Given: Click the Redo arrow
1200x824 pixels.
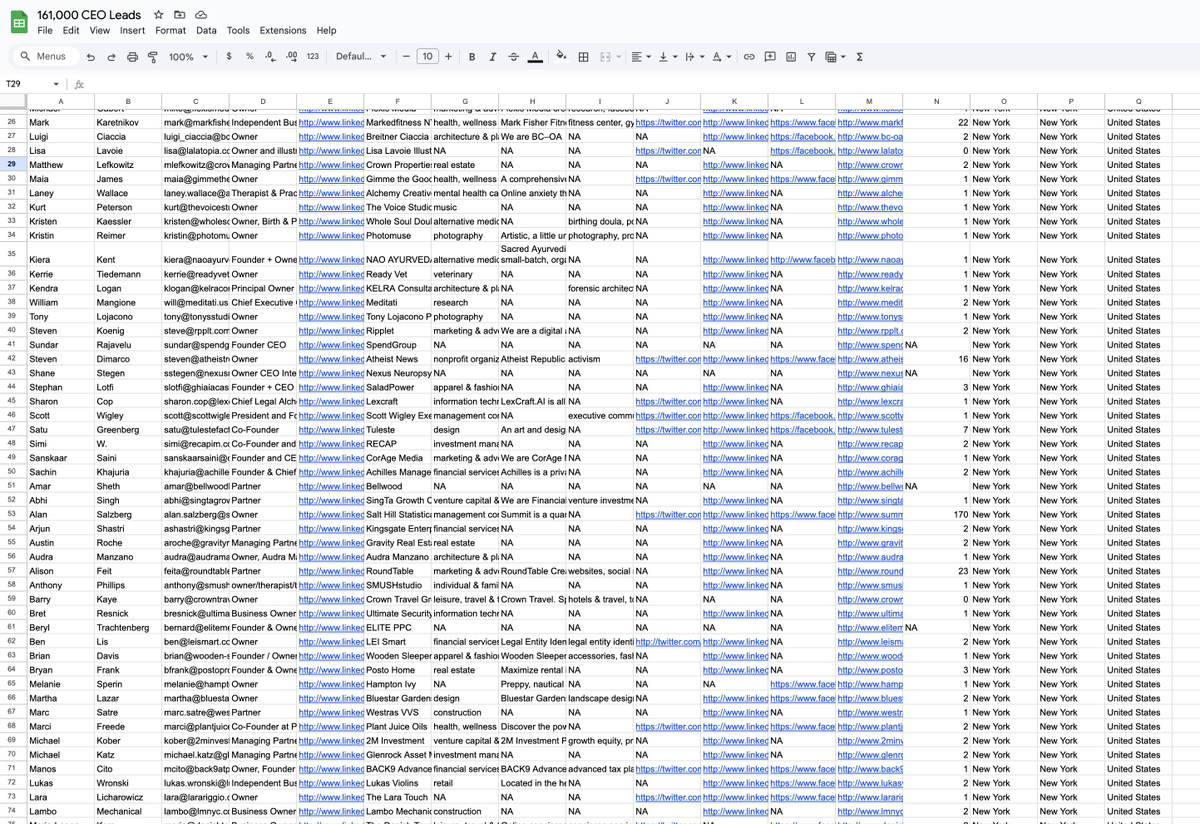Looking at the screenshot, I should (113, 57).
